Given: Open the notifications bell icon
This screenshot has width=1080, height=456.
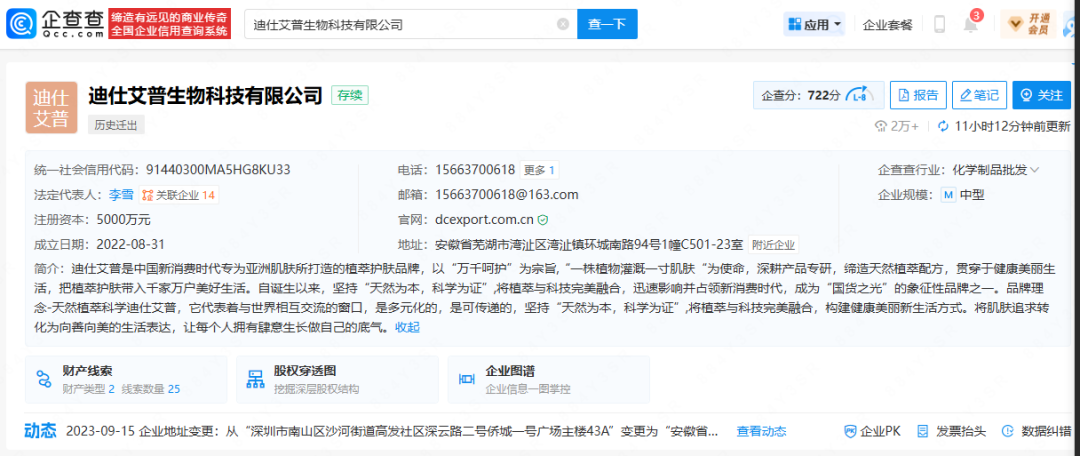Looking at the screenshot, I should (x=970, y=25).
